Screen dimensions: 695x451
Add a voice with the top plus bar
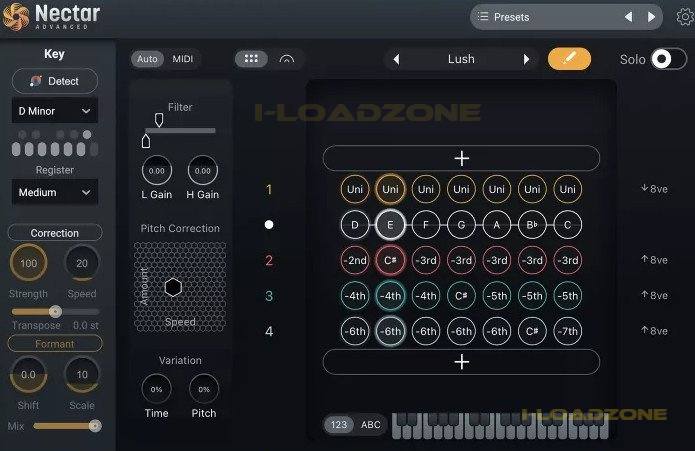click(x=461, y=158)
